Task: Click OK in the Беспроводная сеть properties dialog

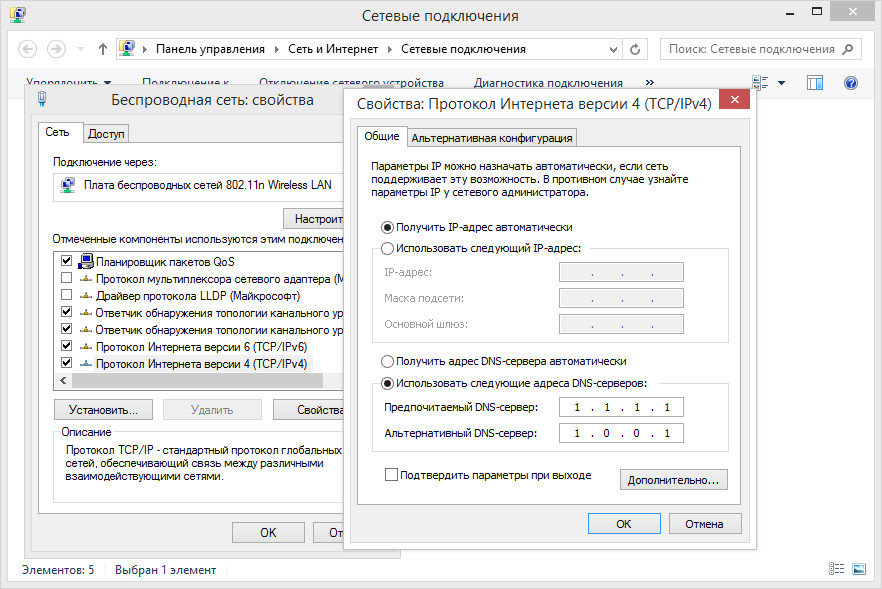Action: [268, 532]
